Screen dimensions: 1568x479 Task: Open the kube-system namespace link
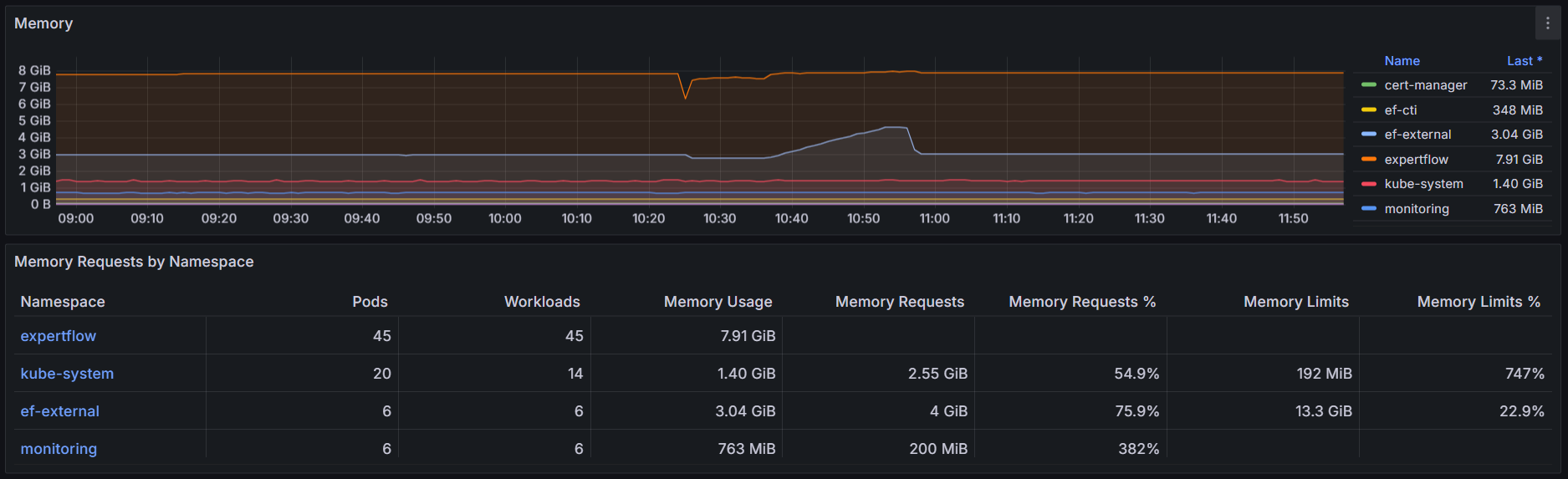pyautogui.click(x=67, y=374)
